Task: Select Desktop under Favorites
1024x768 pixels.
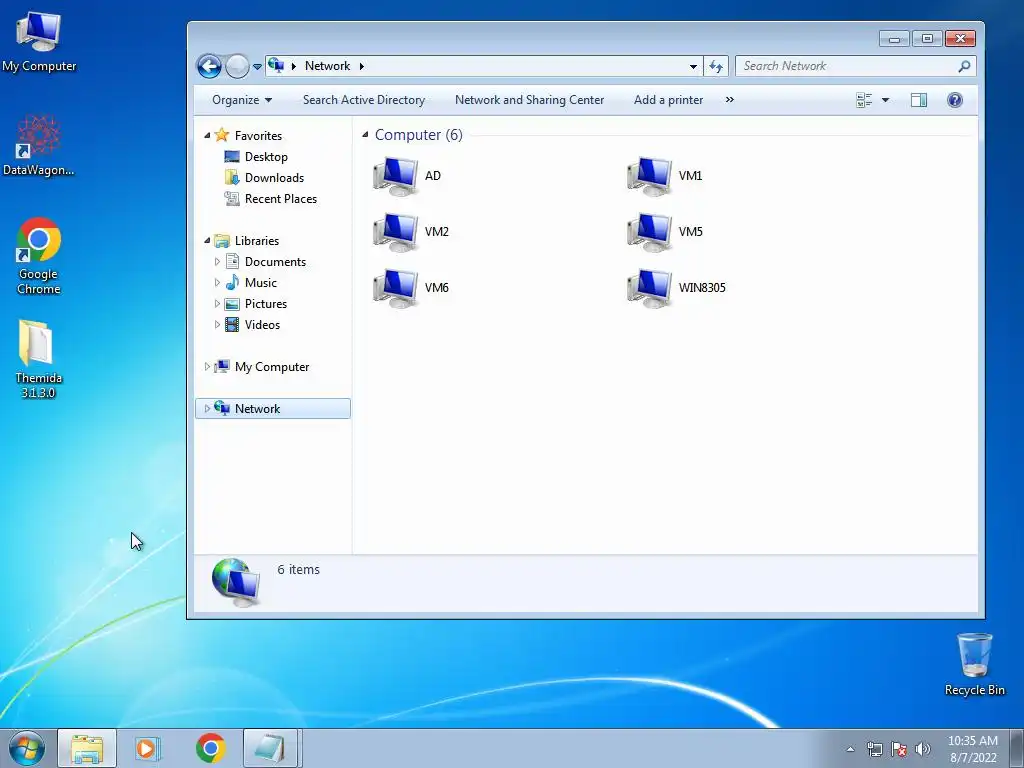Action: [x=266, y=157]
